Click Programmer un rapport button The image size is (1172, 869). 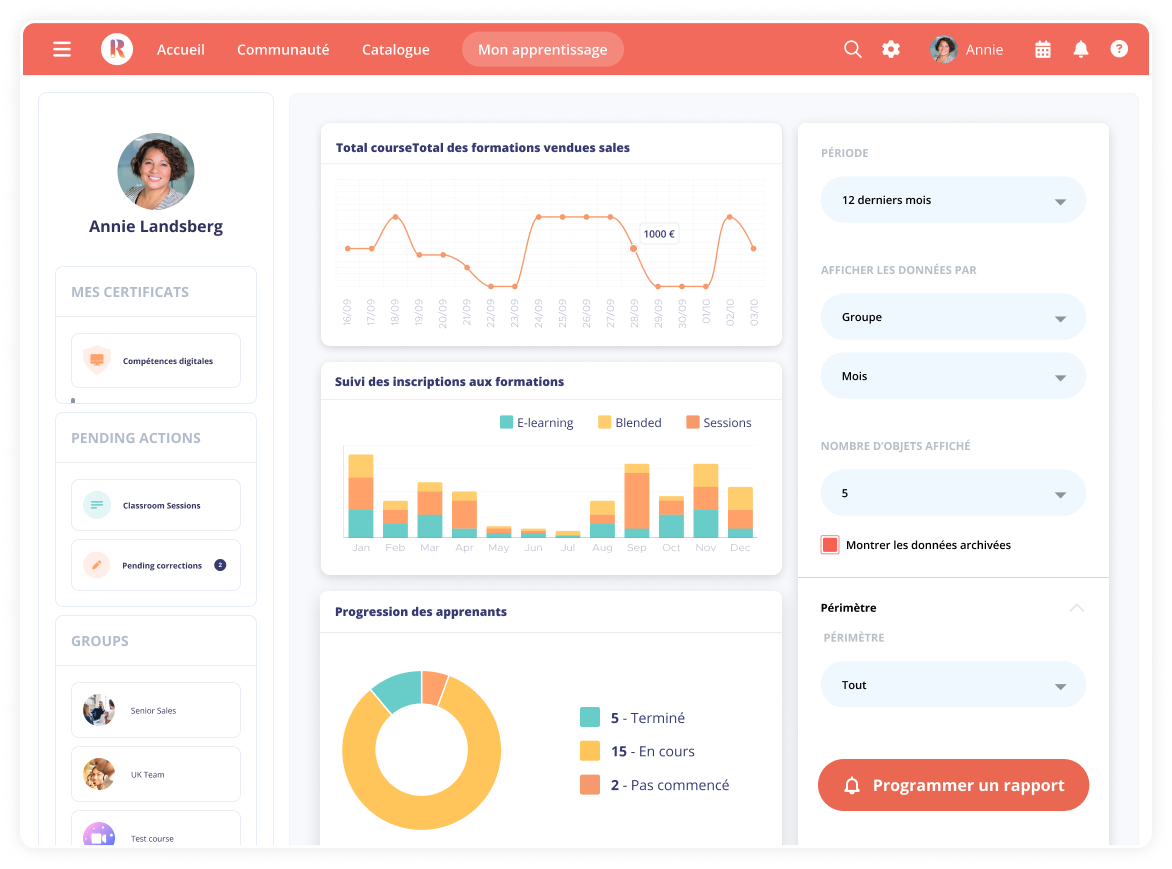pyautogui.click(x=953, y=785)
